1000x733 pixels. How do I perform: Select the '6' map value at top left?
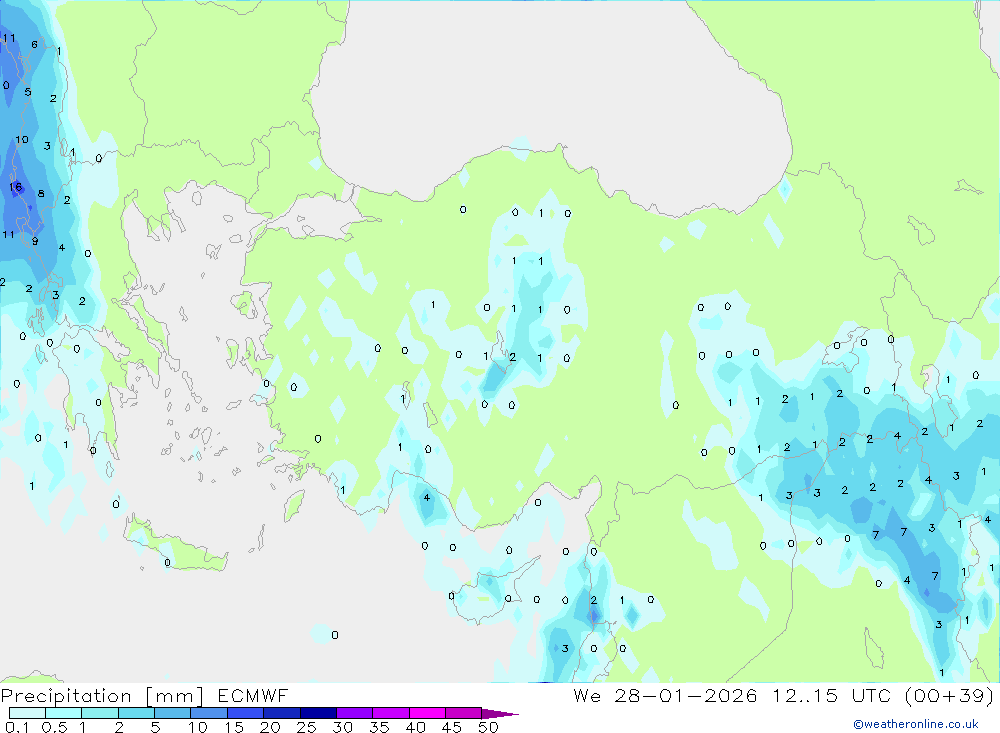tap(34, 45)
